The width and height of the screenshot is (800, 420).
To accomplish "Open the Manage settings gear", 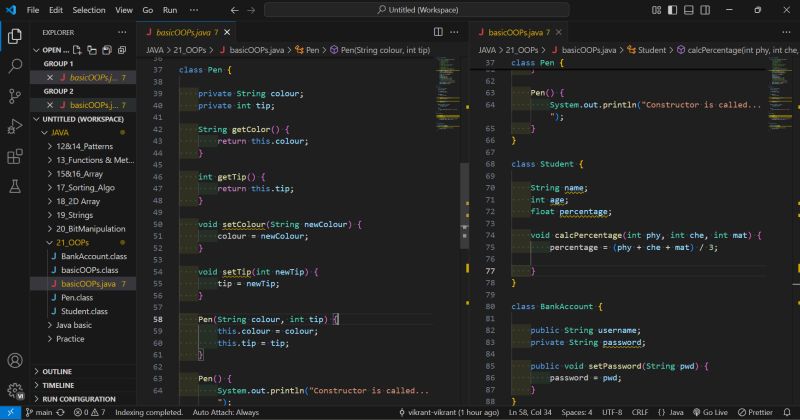I will (x=15, y=391).
